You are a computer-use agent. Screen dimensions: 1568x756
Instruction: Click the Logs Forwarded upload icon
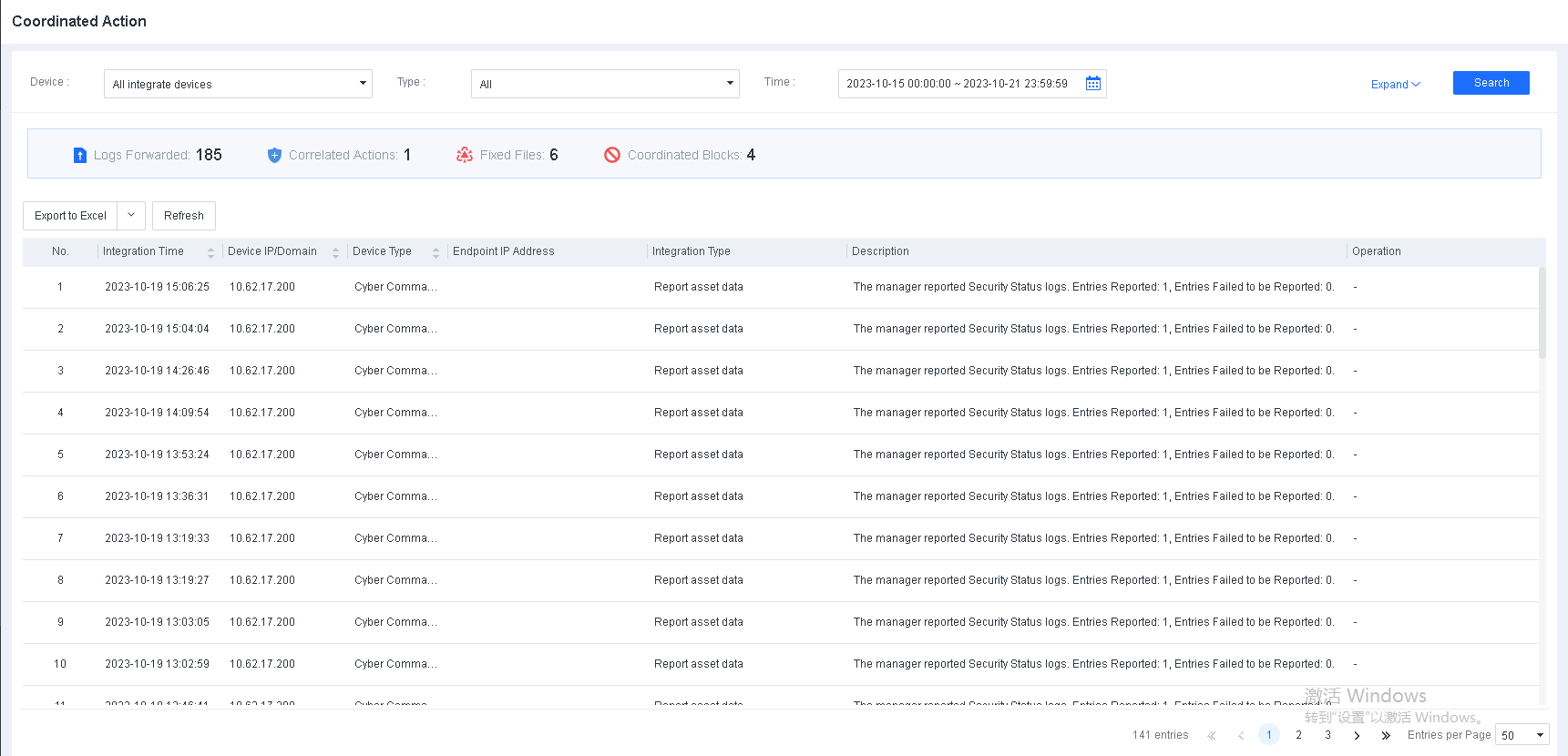(80, 156)
